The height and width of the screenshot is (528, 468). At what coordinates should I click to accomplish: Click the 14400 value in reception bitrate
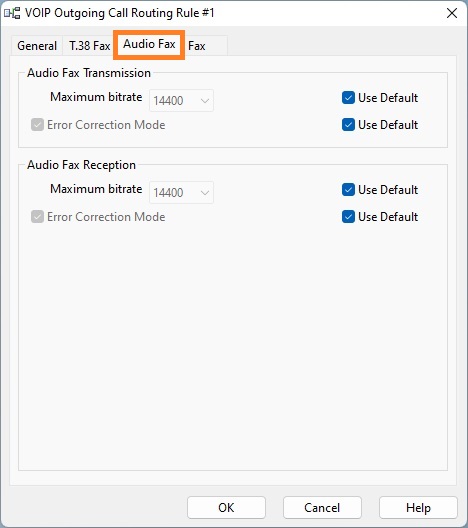coord(168,193)
